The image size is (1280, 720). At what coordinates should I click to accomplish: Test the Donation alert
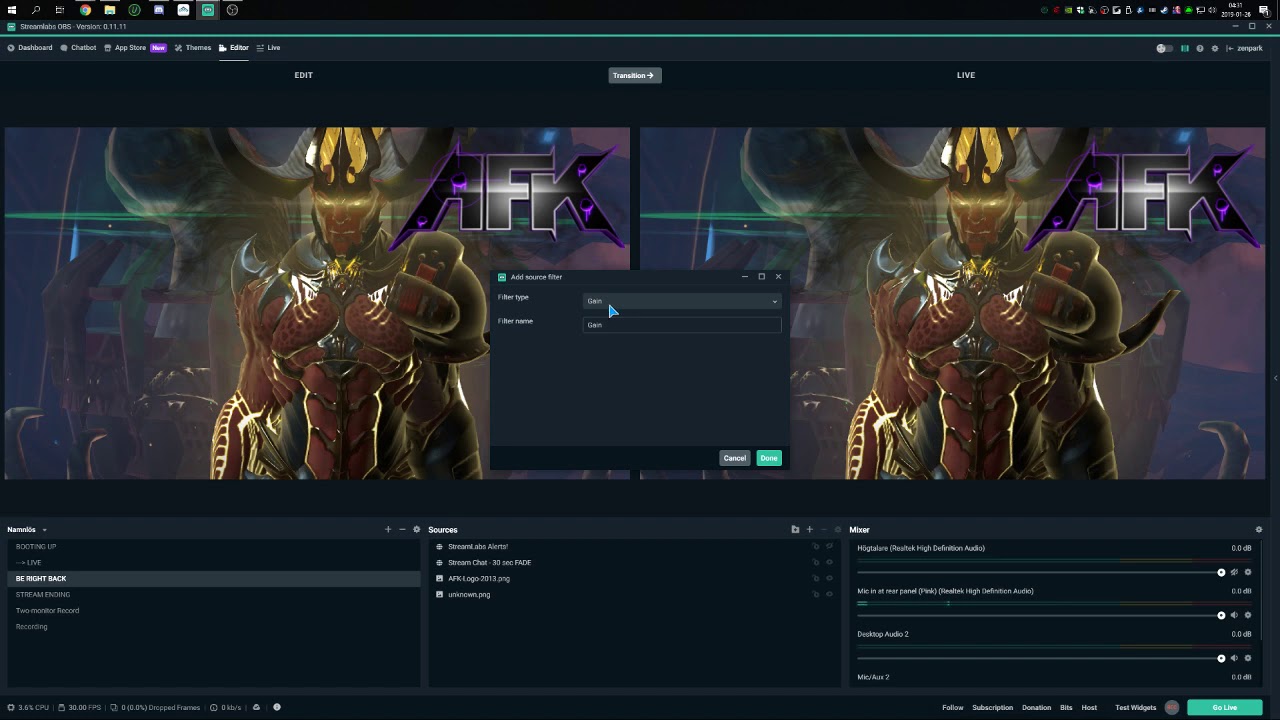tap(1036, 708)
